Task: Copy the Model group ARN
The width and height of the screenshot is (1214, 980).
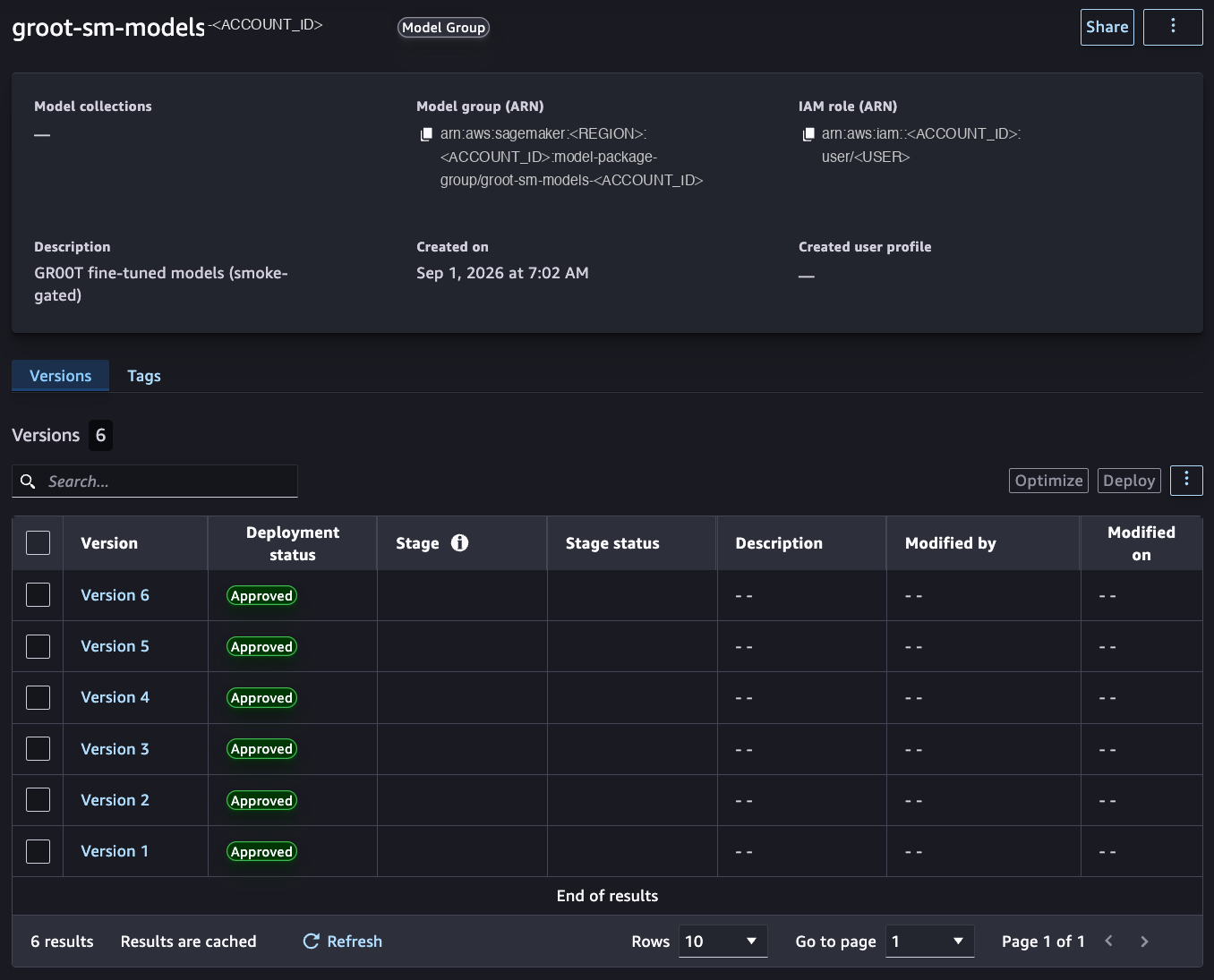Action: pyautogui.click(x=427, y=134)
